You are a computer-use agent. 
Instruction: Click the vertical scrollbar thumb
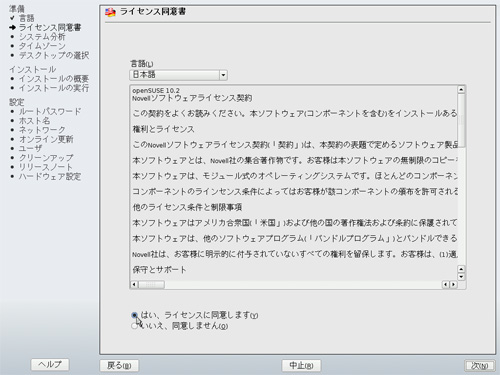461,120
